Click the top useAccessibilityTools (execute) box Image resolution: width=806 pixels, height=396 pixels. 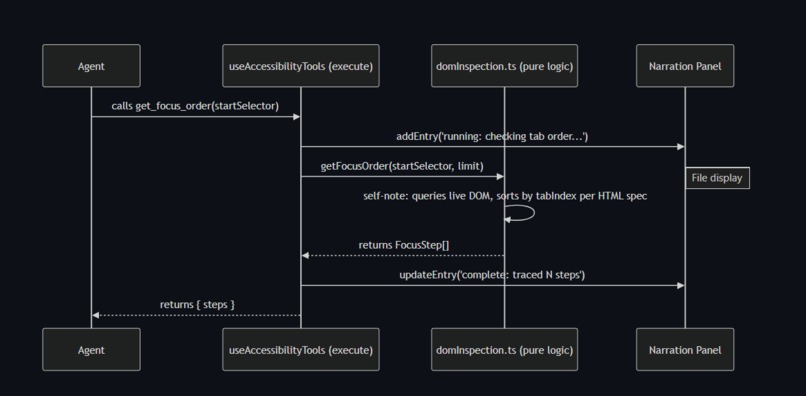point(301,66)
